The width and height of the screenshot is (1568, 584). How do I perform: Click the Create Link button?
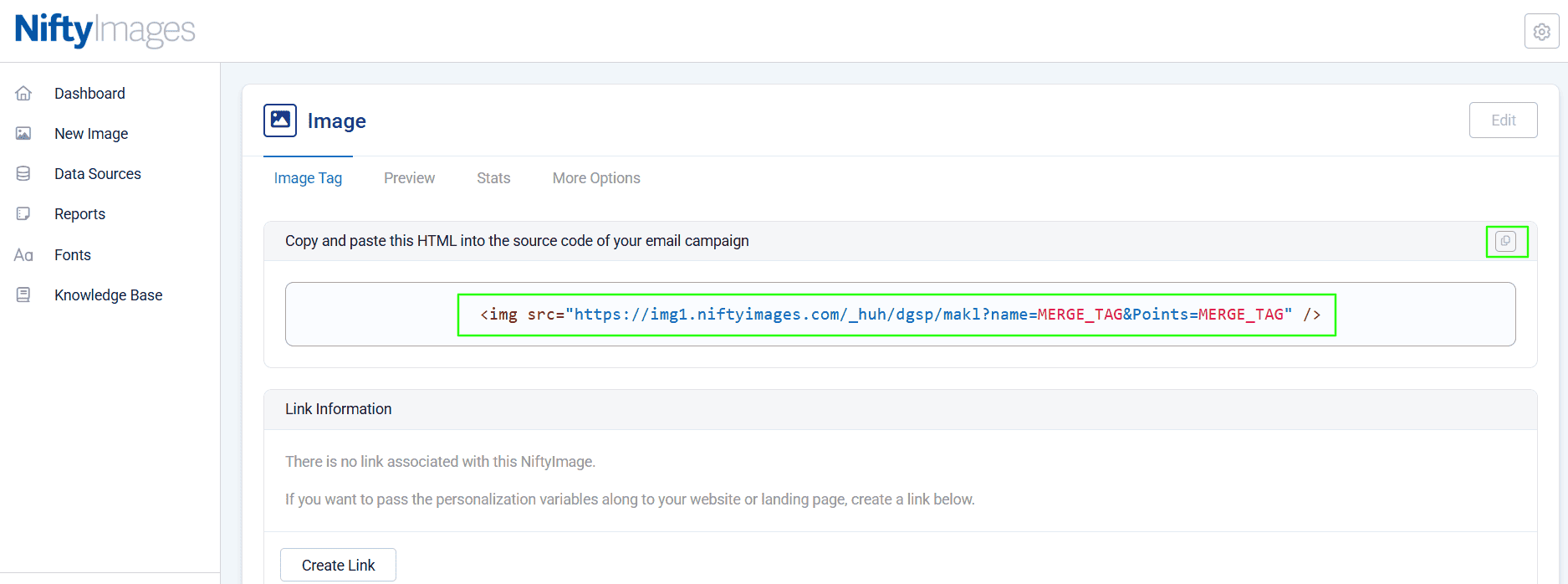click(x=338, y=565)
